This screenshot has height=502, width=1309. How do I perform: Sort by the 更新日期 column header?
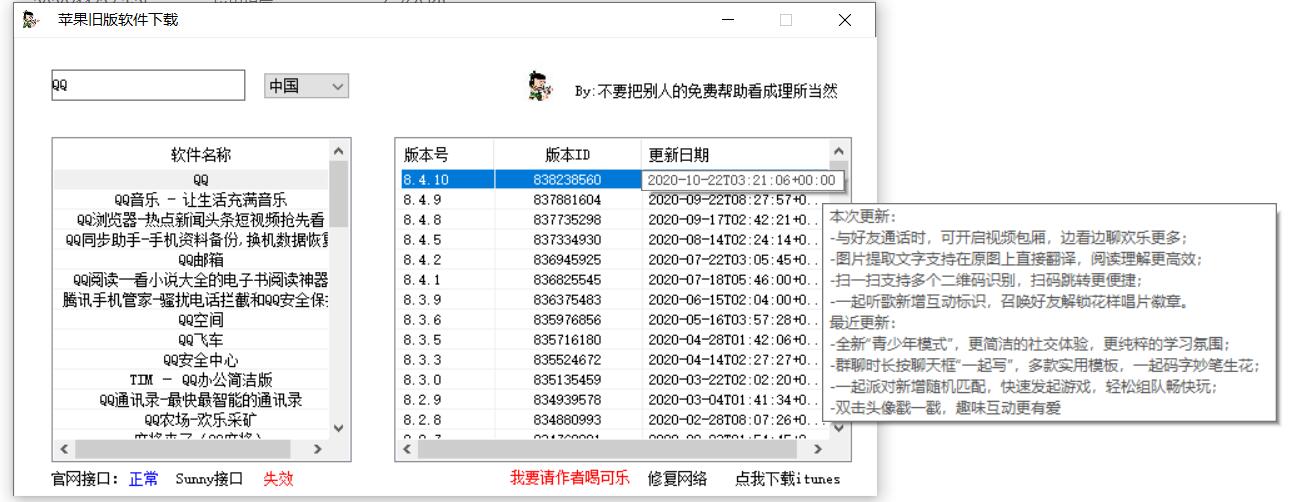click(x=734, y=155)
